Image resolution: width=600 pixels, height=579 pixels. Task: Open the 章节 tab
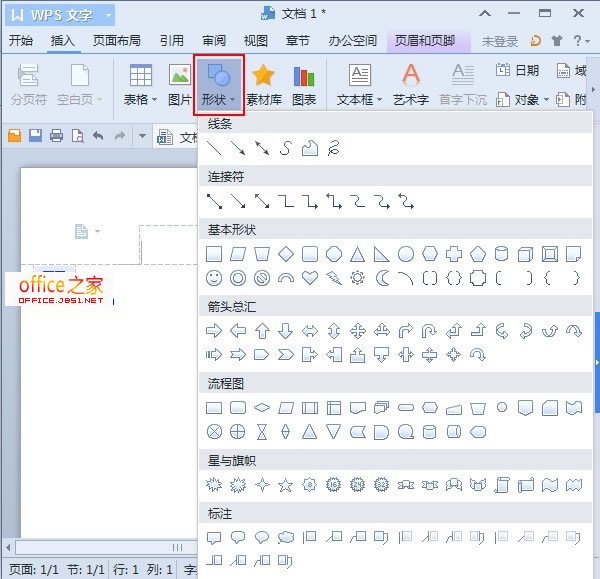(297, 41)
